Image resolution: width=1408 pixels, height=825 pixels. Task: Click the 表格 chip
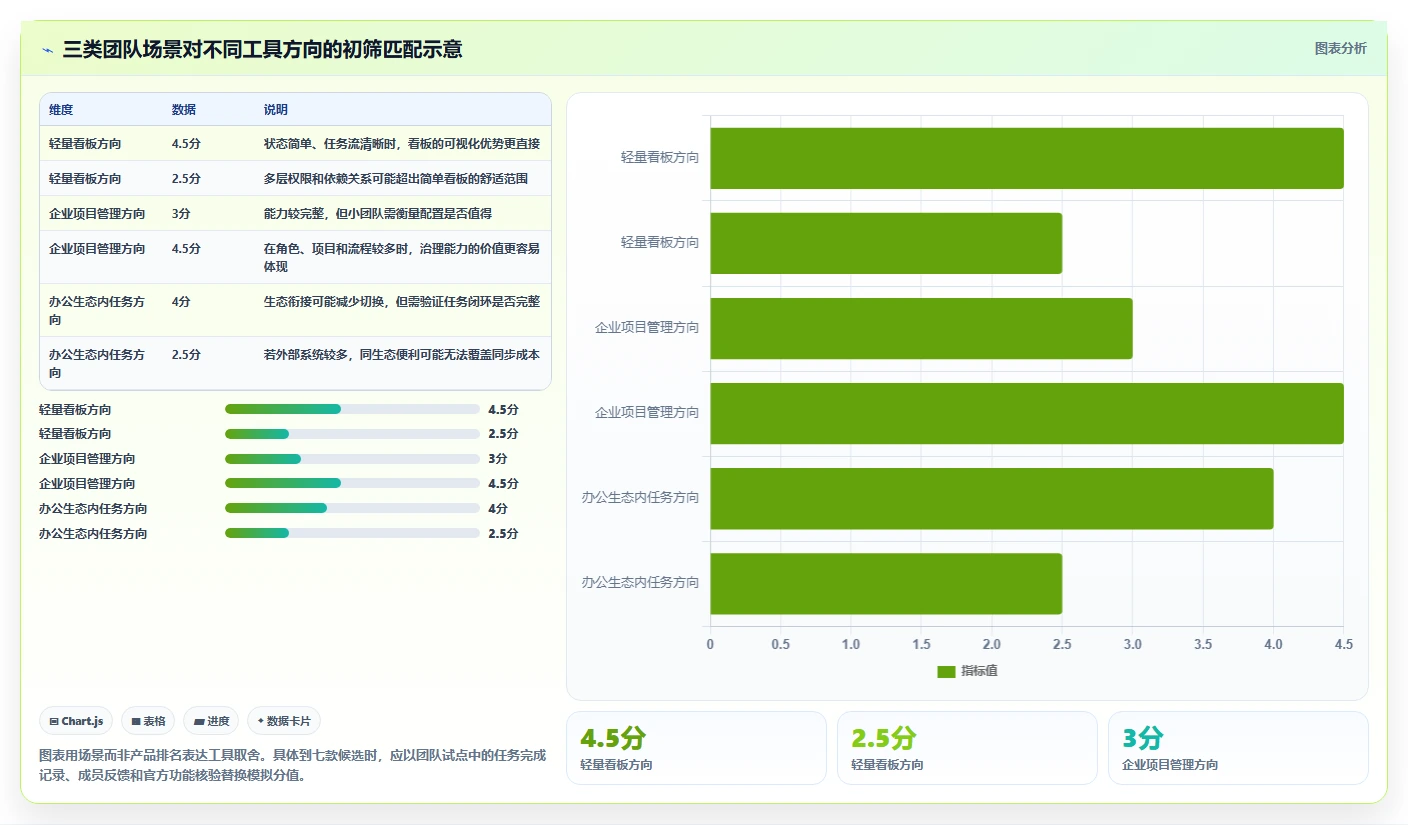[148, 721]
